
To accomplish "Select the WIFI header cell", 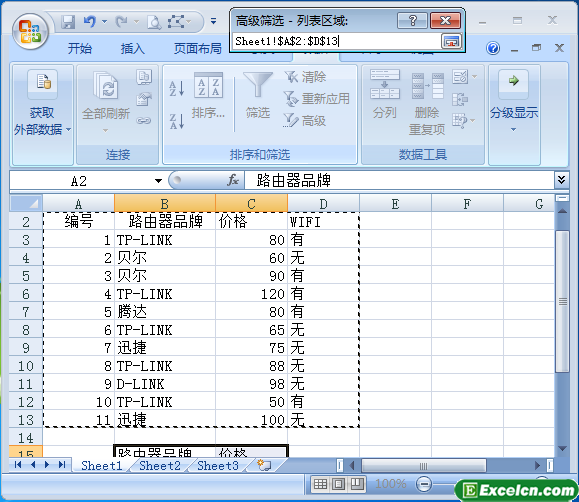I will [x=323, y=222].
